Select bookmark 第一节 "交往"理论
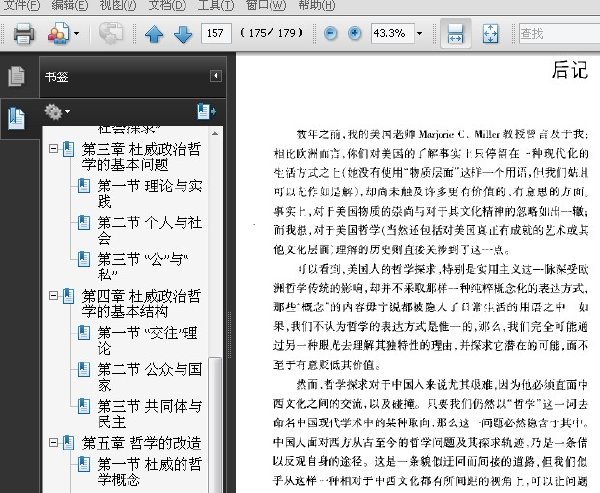This screenshot has height=493, width=600. [x=147, y=340]
